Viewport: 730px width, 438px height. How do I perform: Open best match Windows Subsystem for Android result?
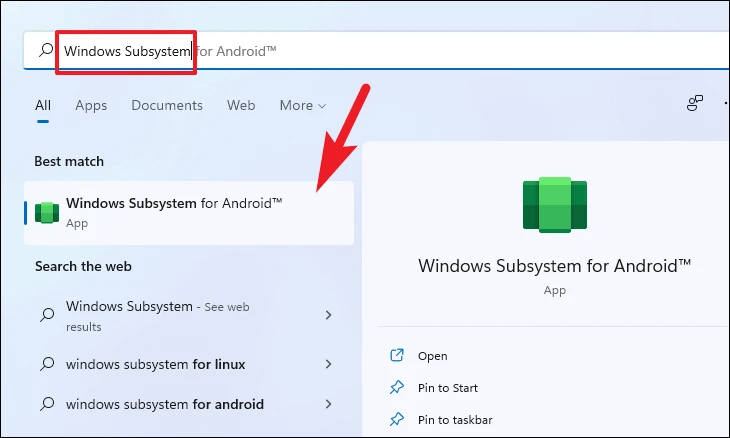189,213
